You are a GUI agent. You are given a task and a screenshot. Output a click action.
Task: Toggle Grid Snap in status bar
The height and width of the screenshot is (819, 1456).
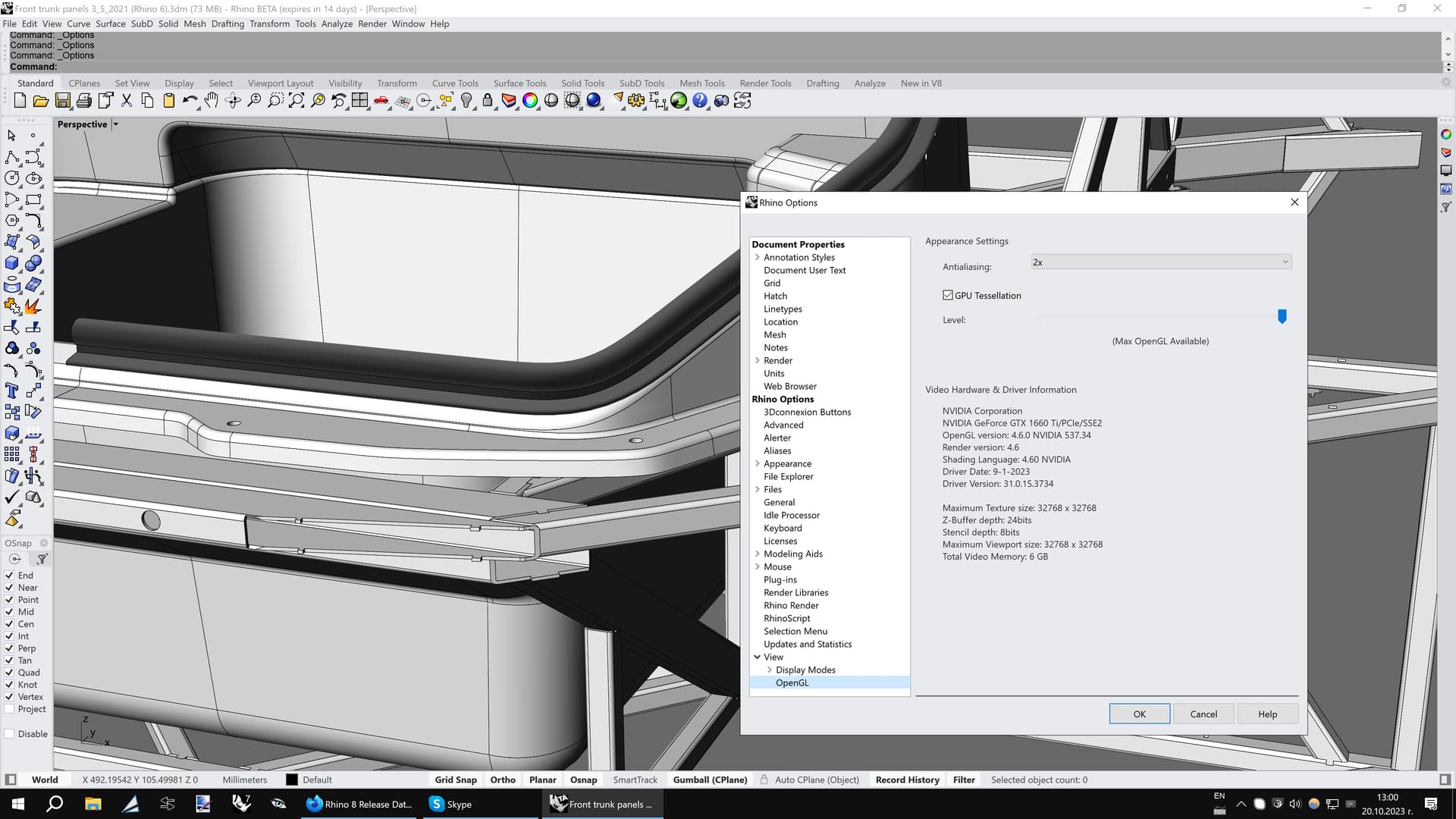tap(456, 780)
